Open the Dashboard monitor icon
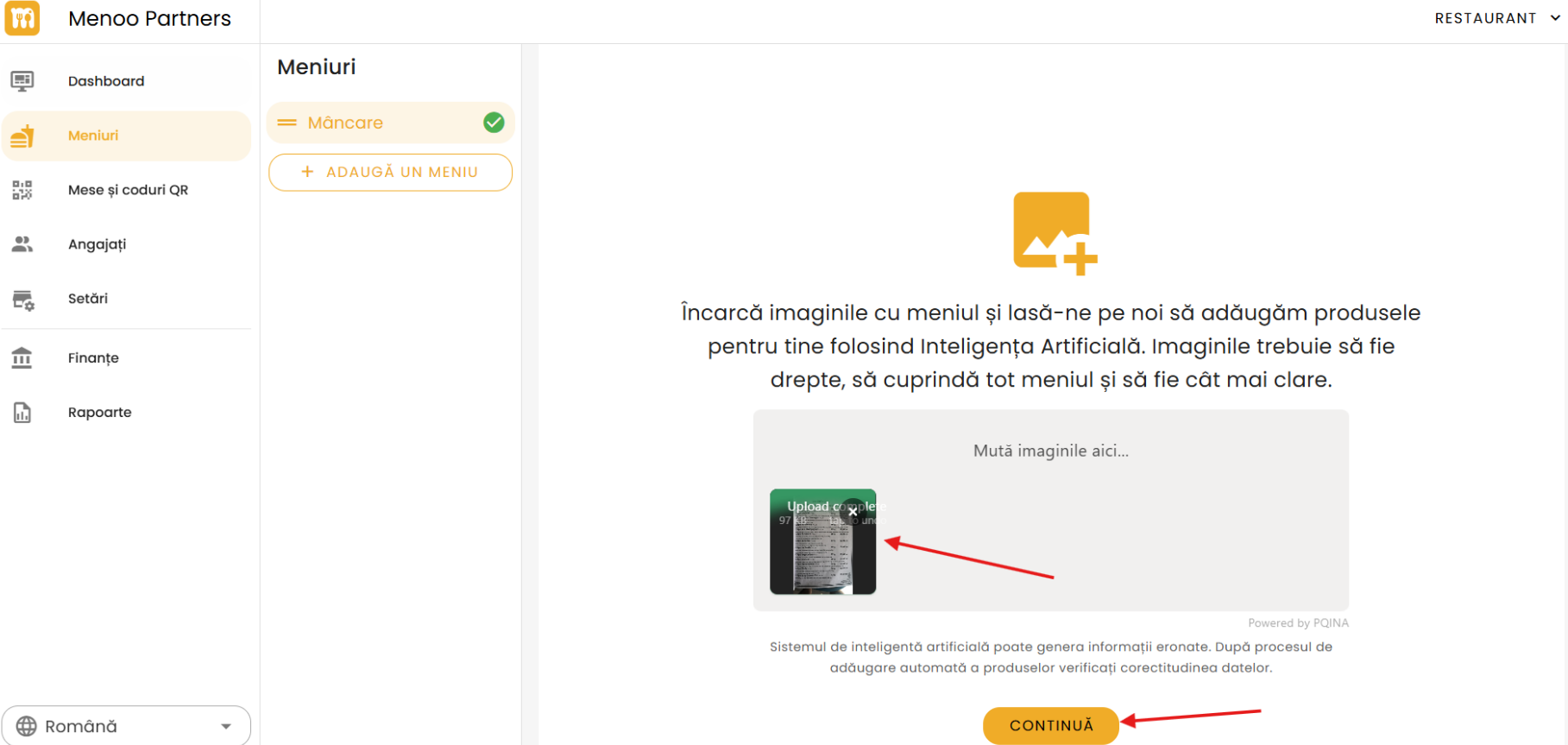This screenshot has height=745, width=1568. pos(22,81)
